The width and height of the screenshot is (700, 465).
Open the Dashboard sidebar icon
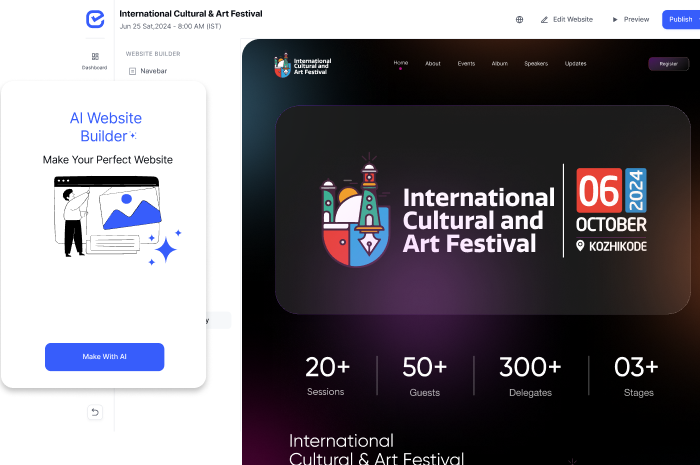coord(95,61)
